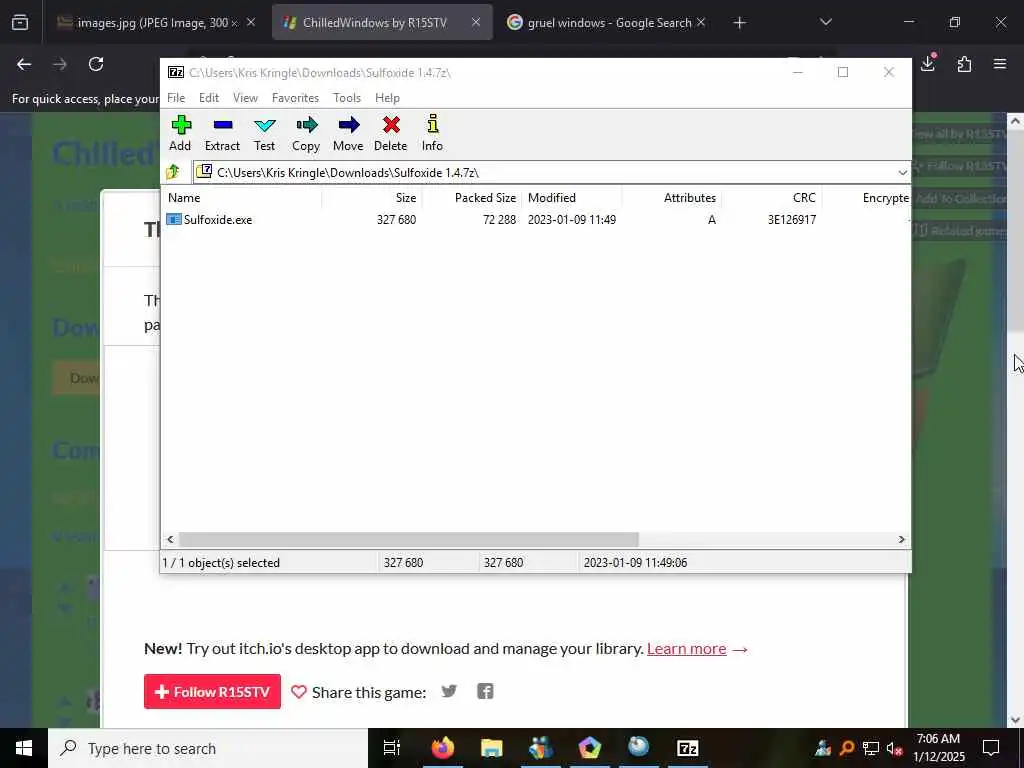Switch to gruel windows Google Search tab
Screen dimensions: 1024x768
coord(606,23)
